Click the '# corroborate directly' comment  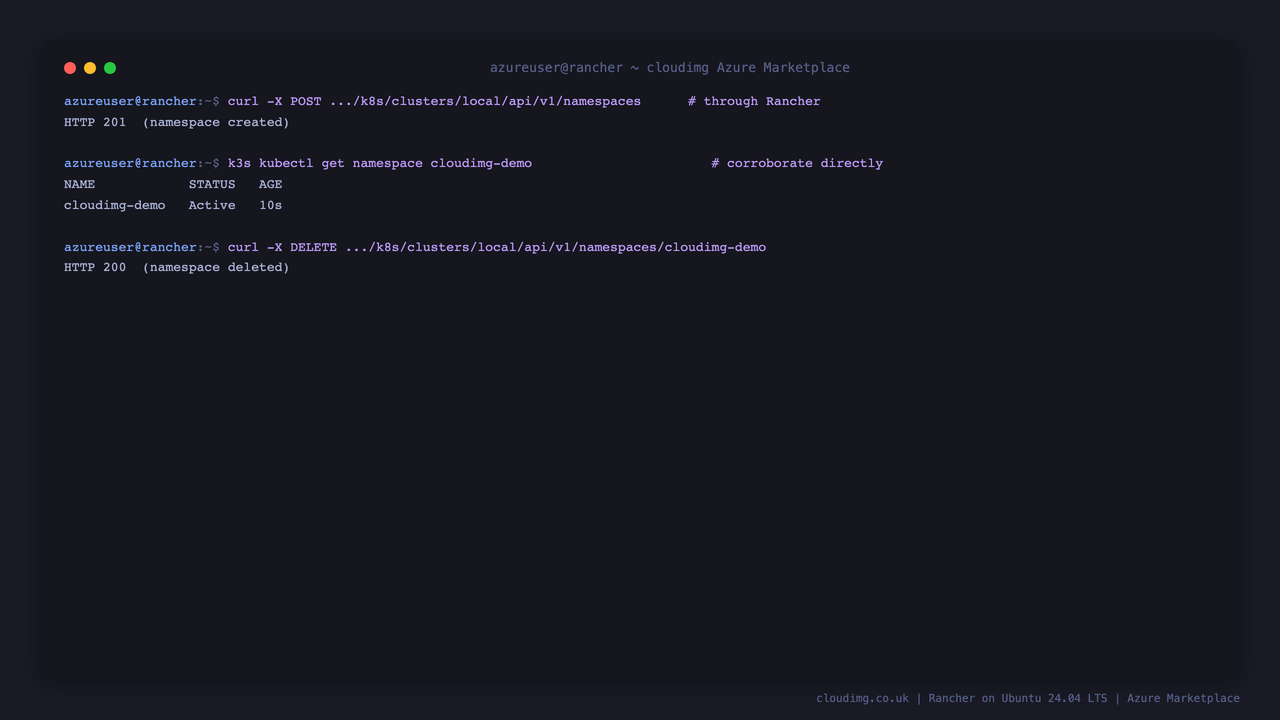(797, 163)
